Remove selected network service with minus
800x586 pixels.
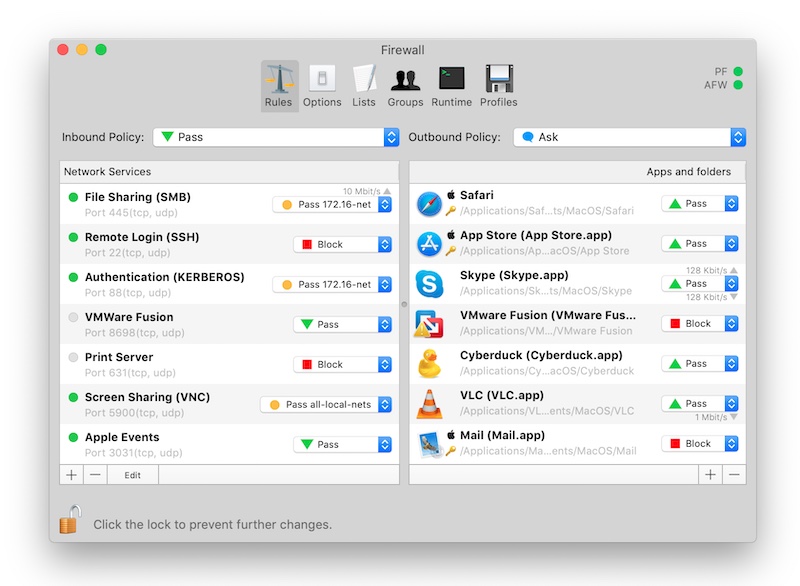[95, 475]
